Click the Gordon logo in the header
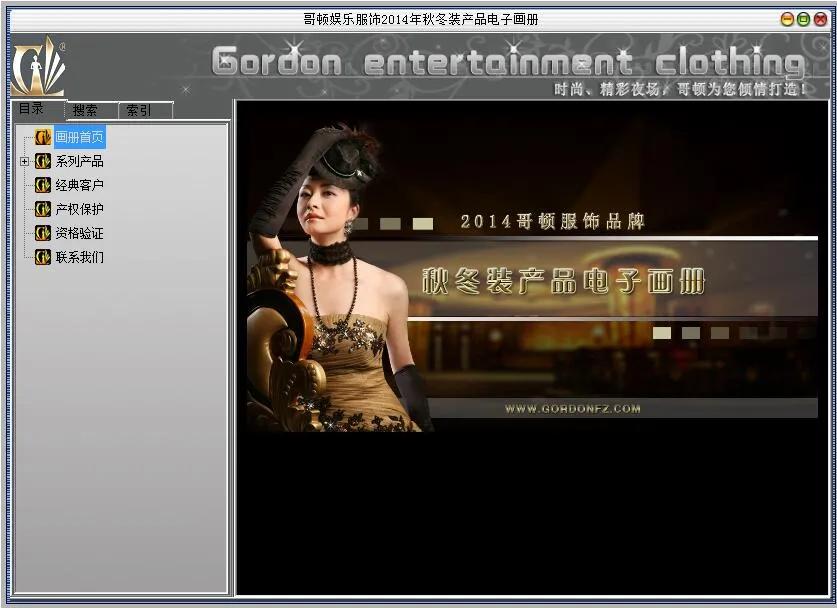 click(x=39, y=66)
